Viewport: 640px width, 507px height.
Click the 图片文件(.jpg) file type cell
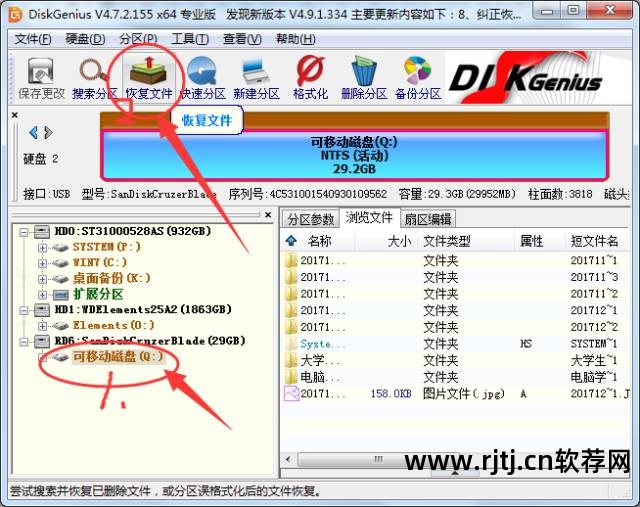click(x=464, y=394)
